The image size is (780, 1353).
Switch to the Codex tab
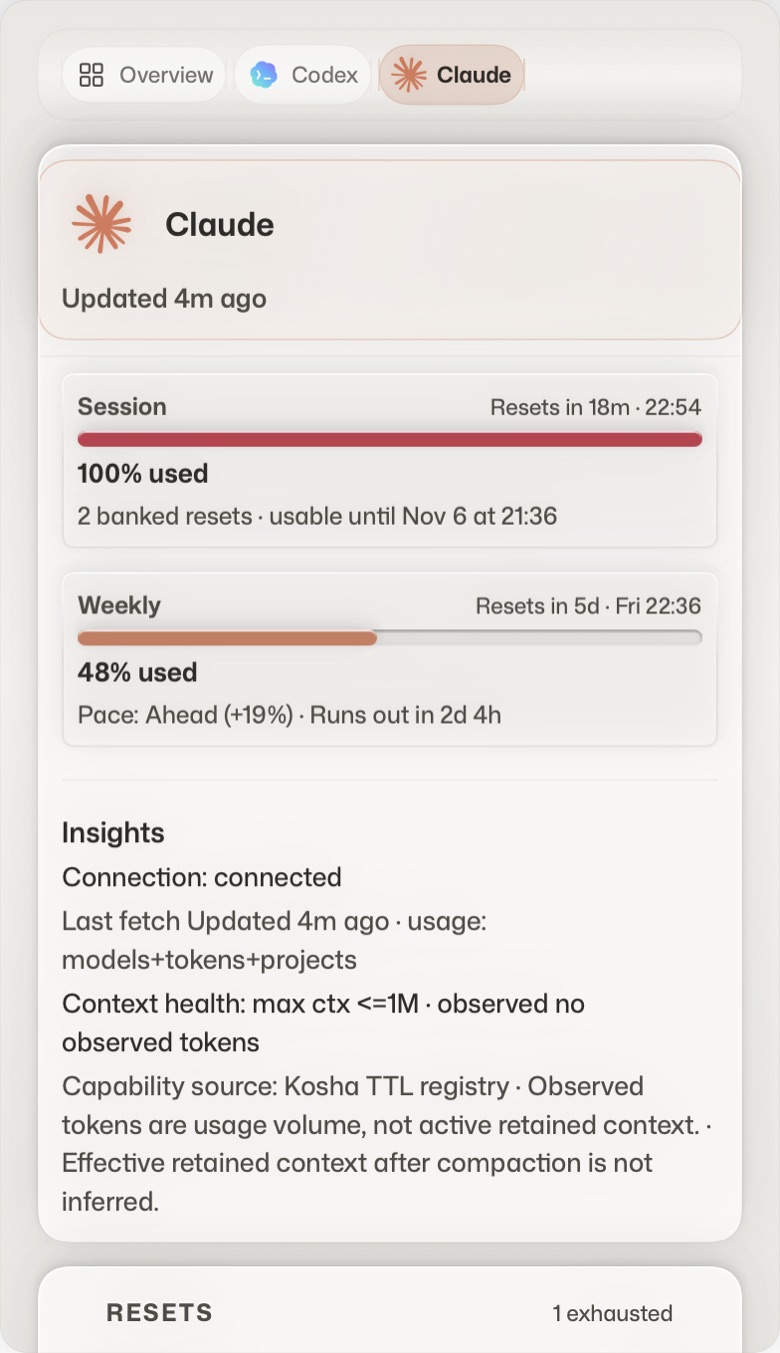(x=303, y=75)
